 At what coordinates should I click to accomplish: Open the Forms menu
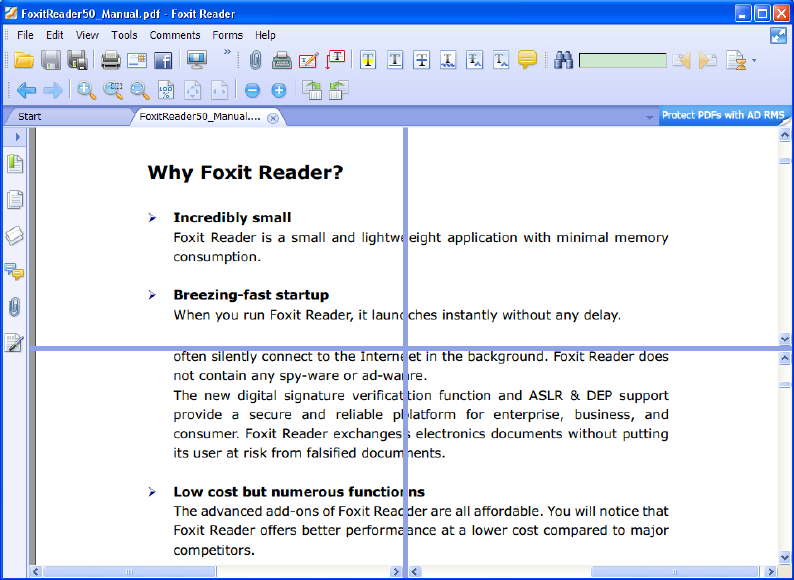pyautogui.click(x=227, y=35)
